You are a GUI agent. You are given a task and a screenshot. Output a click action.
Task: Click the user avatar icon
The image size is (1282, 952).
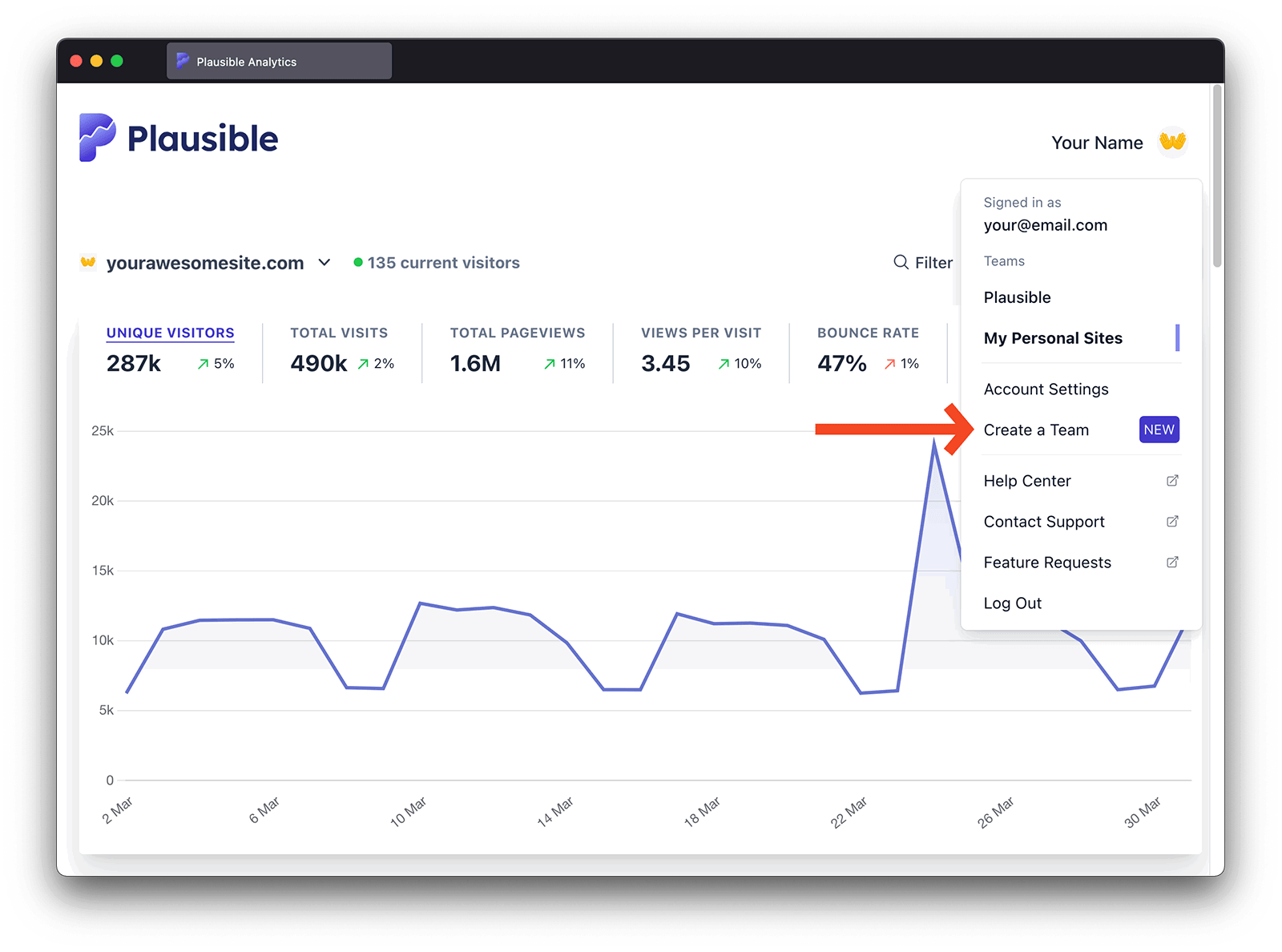tap(1172, 142)
